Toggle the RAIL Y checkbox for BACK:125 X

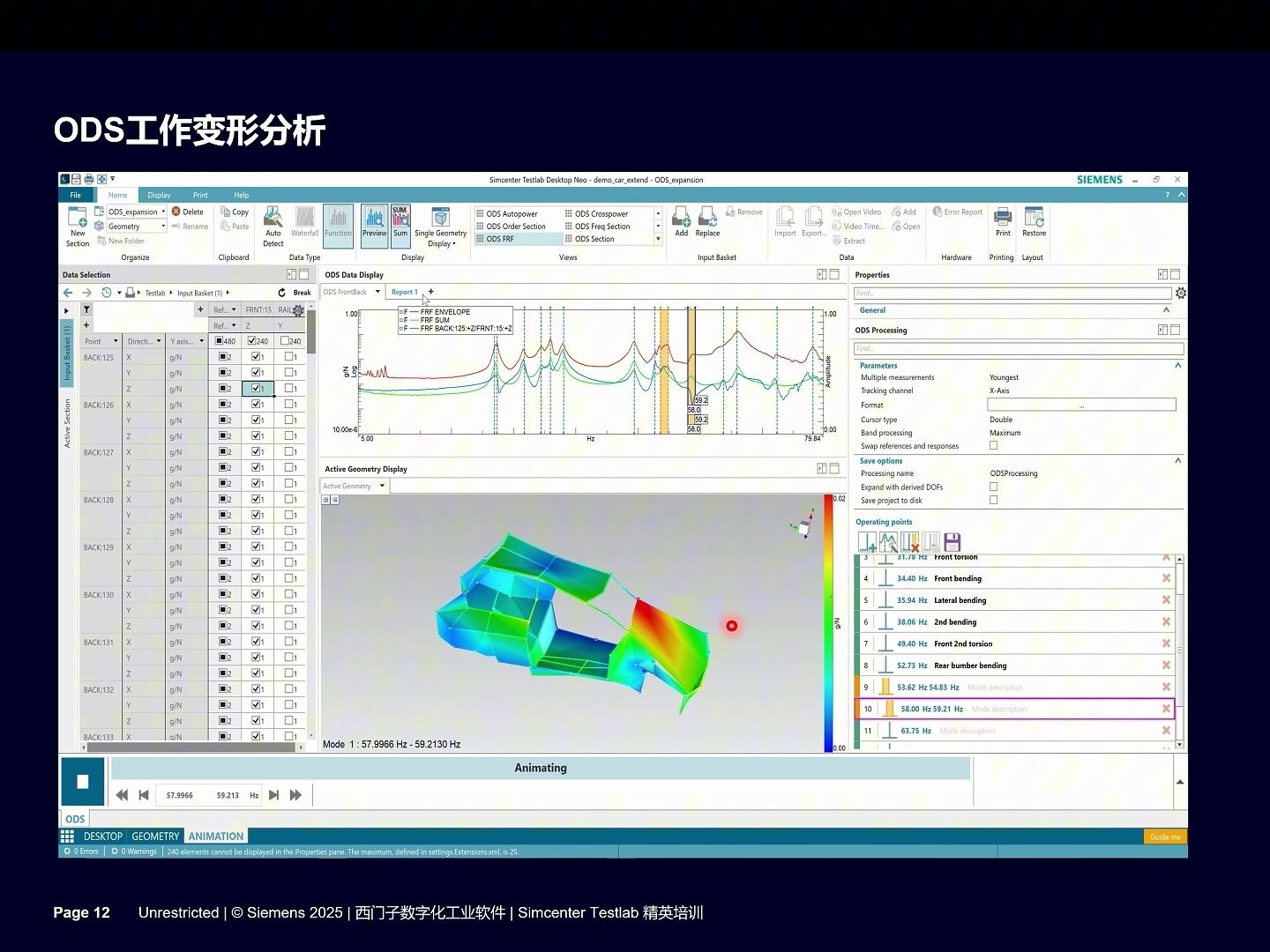click(x=289, y=357)
